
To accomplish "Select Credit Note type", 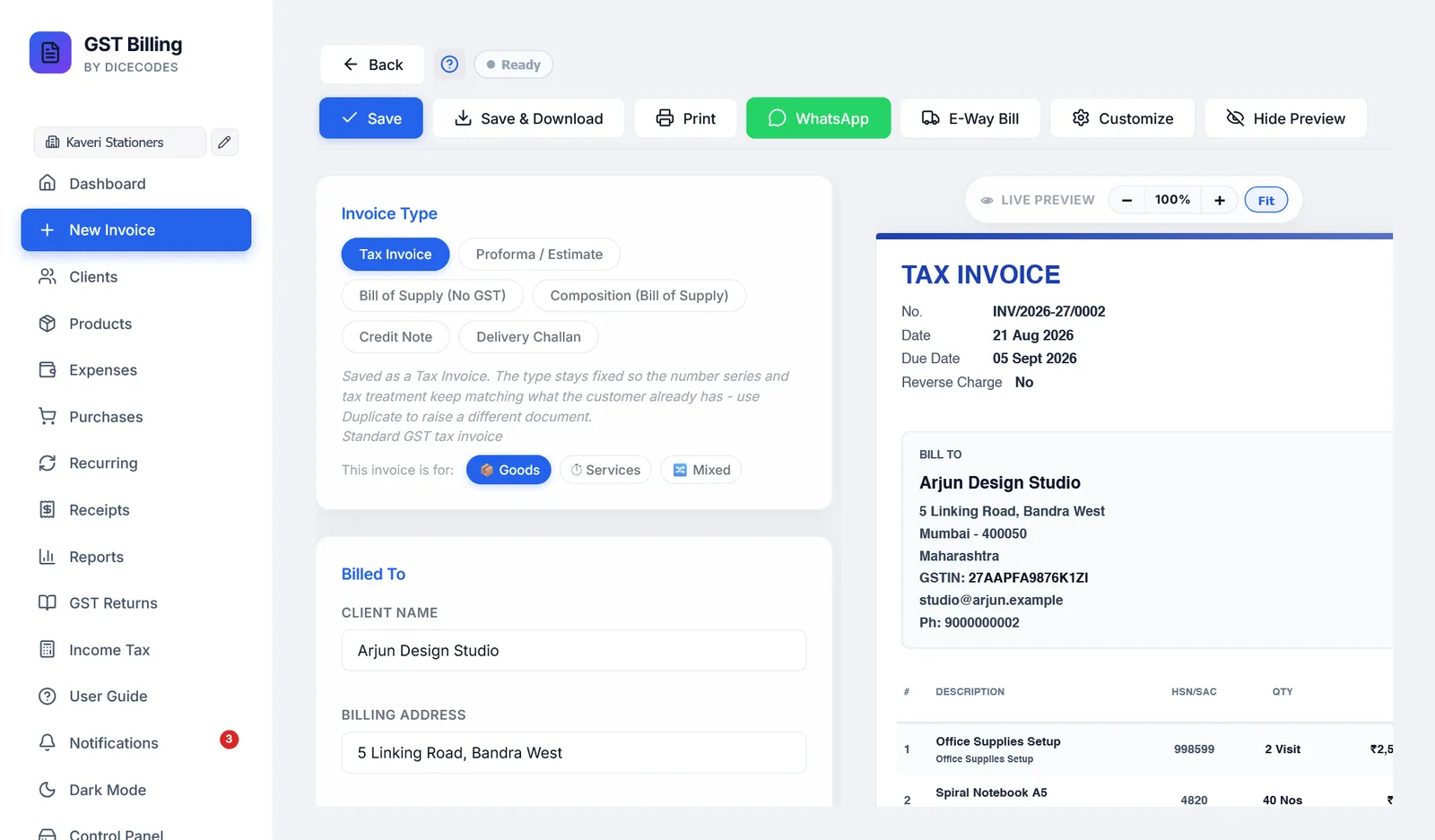I will click(x=396, y=337).
